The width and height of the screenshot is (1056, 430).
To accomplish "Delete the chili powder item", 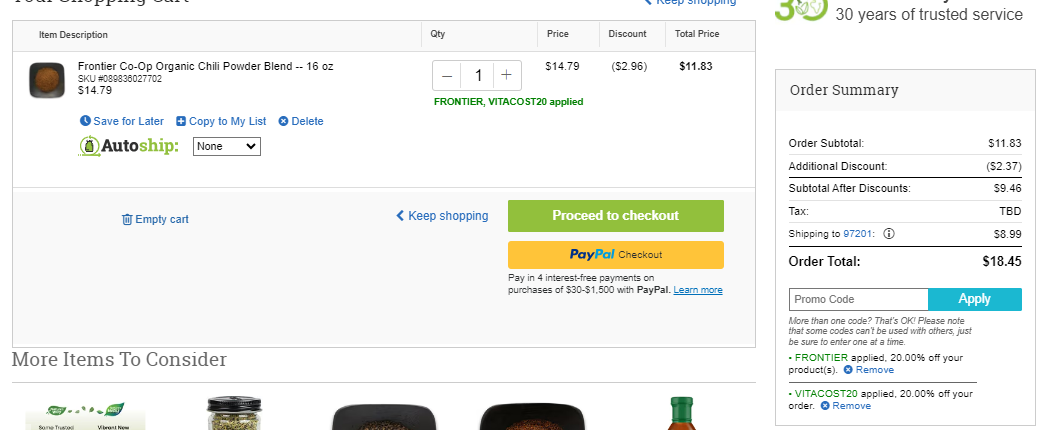I will [301, 121].
